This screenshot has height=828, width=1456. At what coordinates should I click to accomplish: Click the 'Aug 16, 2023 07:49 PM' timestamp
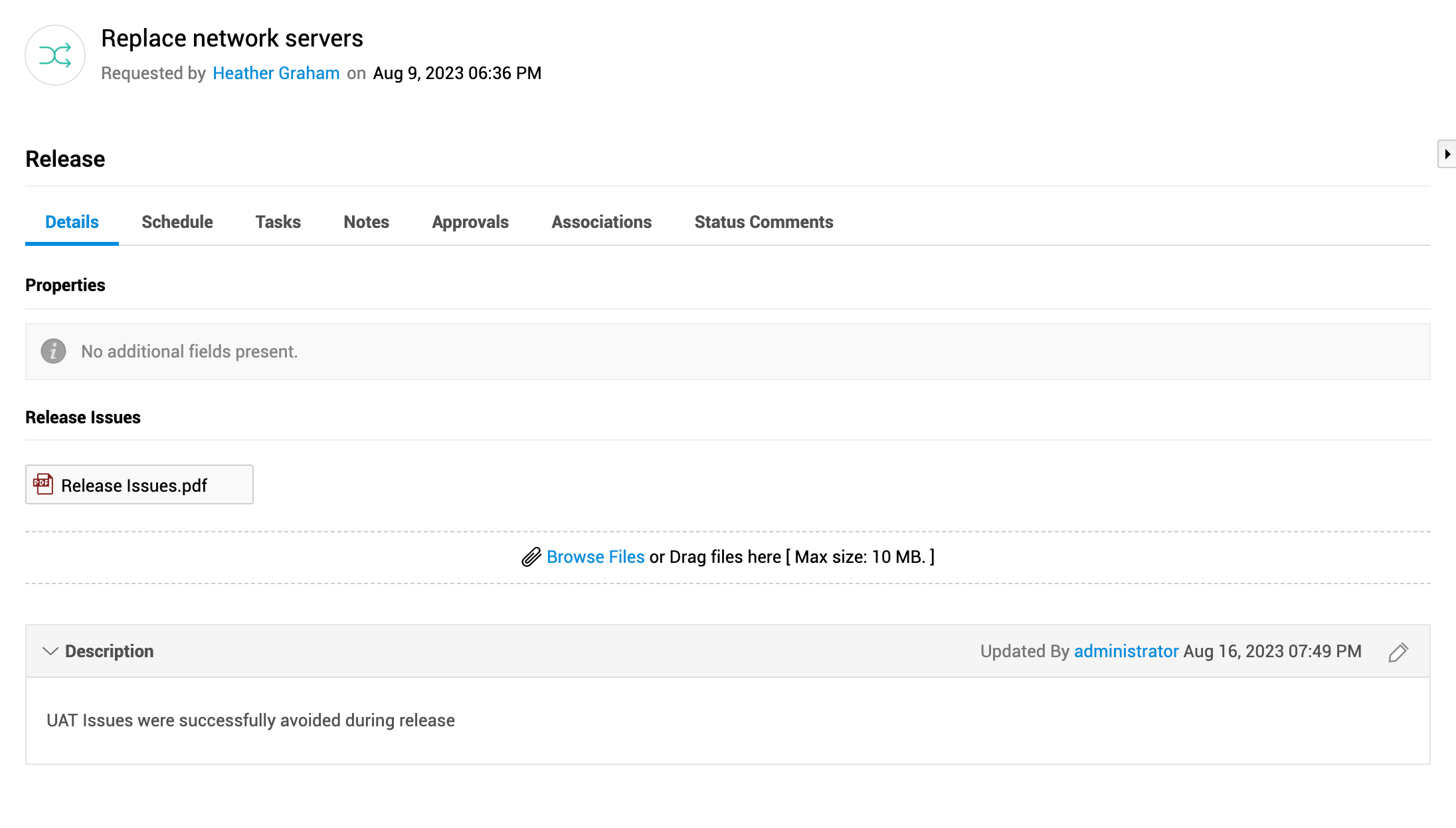coord(1273,651)
